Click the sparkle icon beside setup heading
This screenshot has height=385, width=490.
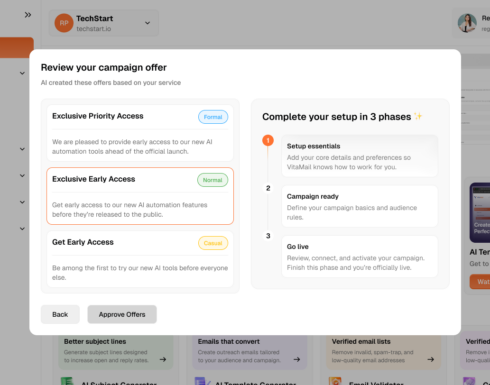[x=418, y=116]
